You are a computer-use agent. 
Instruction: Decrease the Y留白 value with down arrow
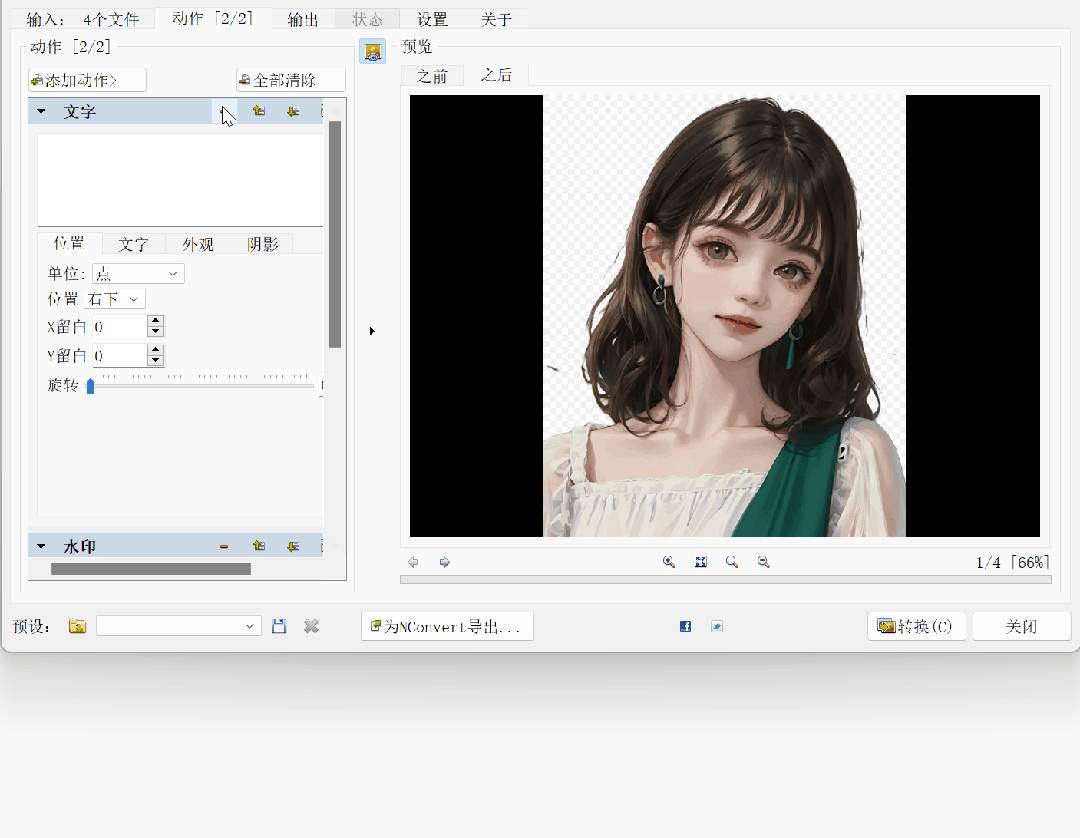click(155, 361)
